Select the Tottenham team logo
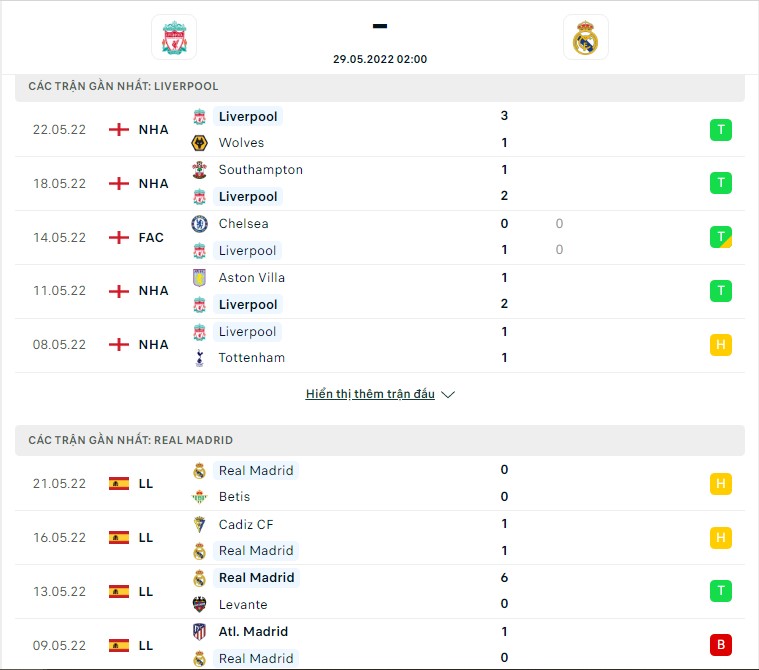 click(199, 358)
